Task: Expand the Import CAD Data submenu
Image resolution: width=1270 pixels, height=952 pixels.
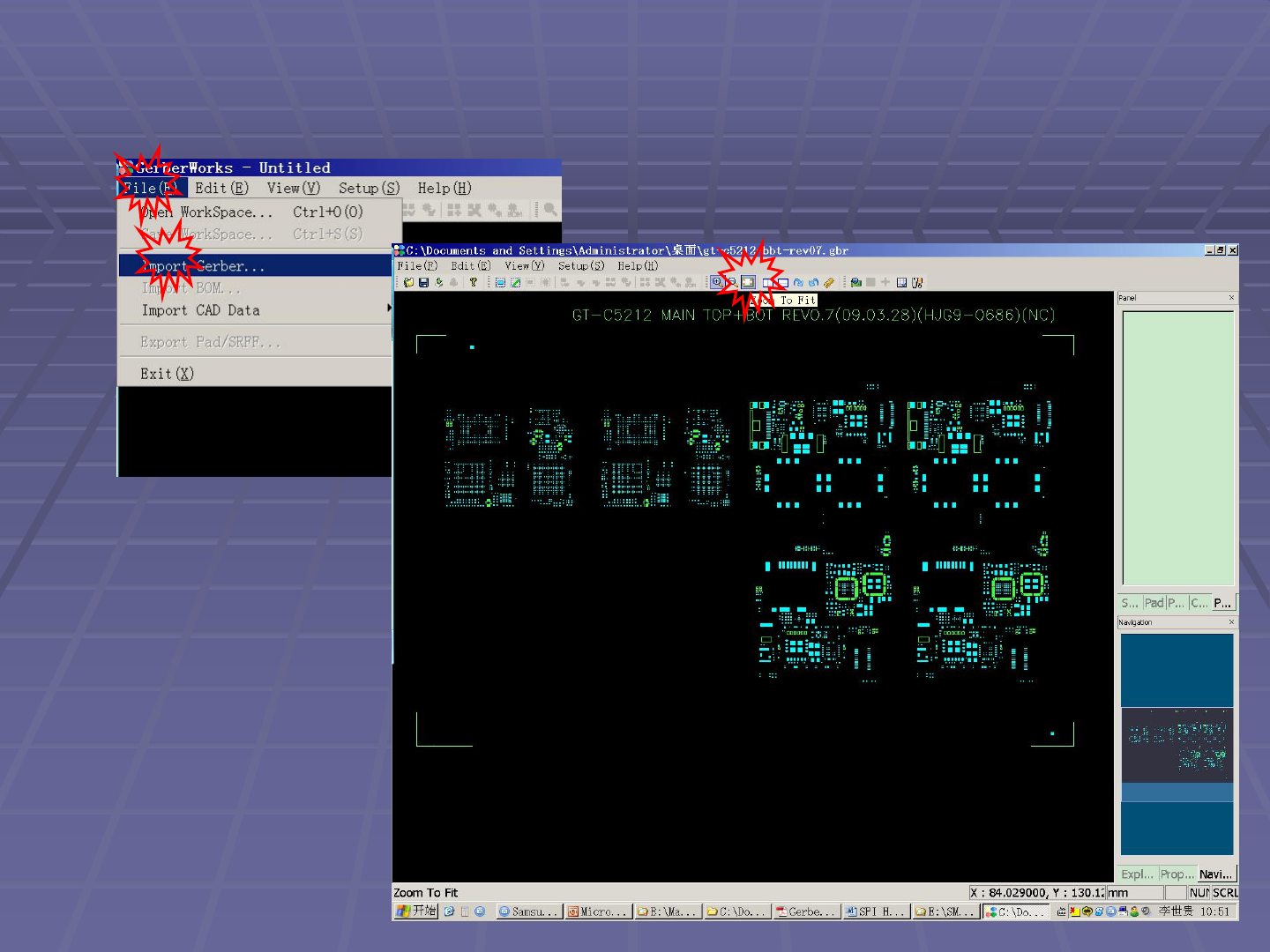Action: point(255,310)
